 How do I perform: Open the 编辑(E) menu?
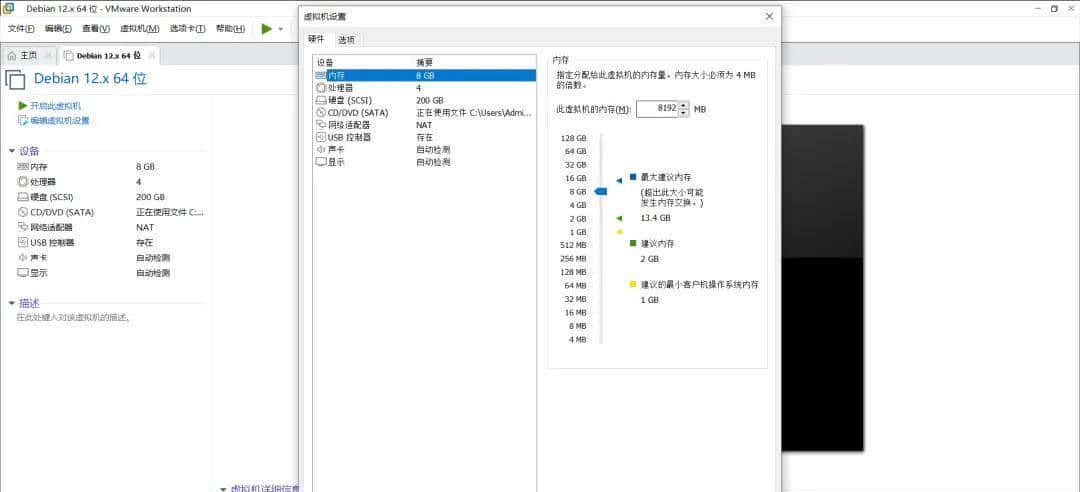click(x=58, y=29)
